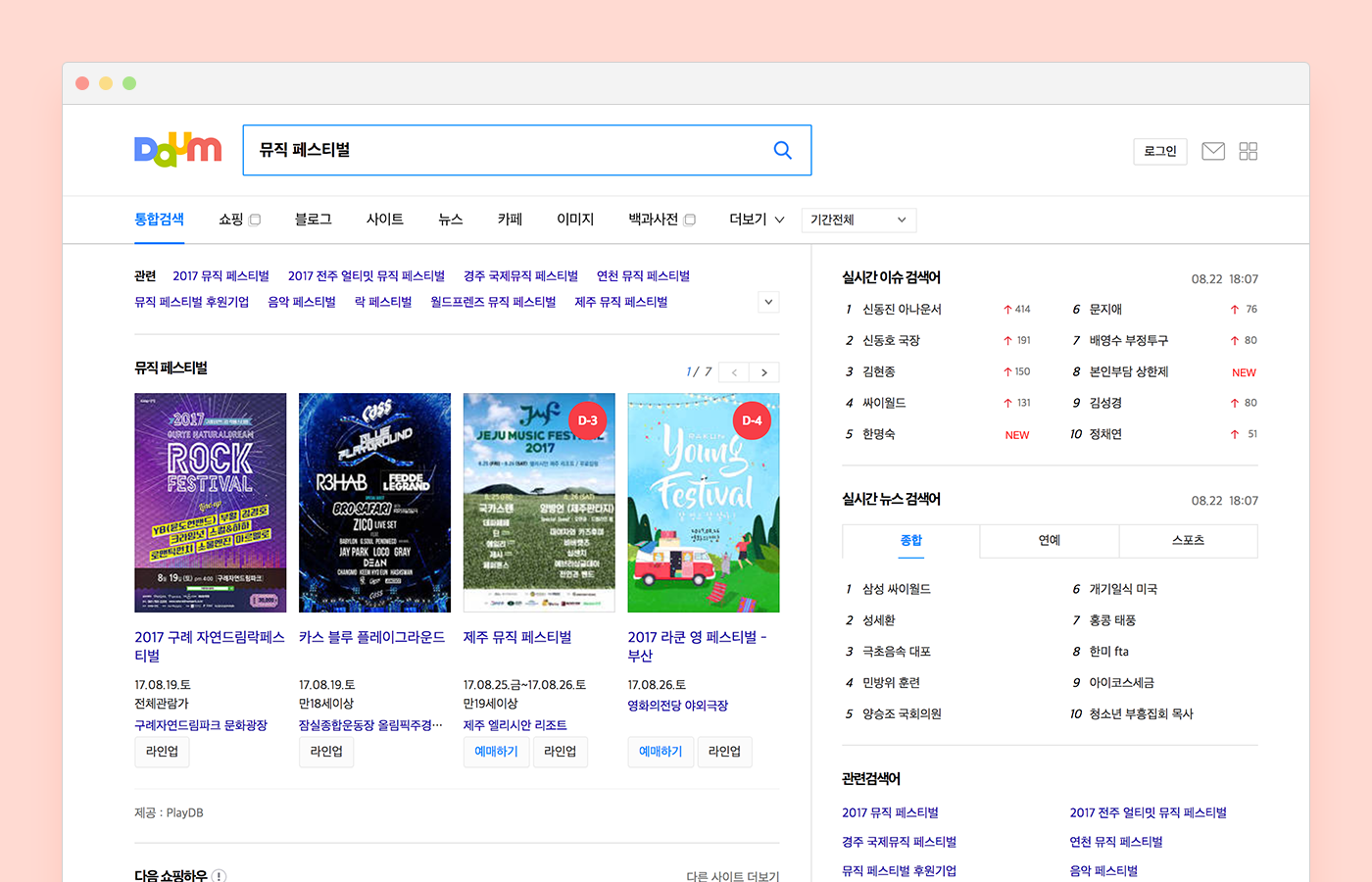Switch news keywords to 종합 tab
The height and width of the screenshot is (882, 1372).
pos(911,541)
